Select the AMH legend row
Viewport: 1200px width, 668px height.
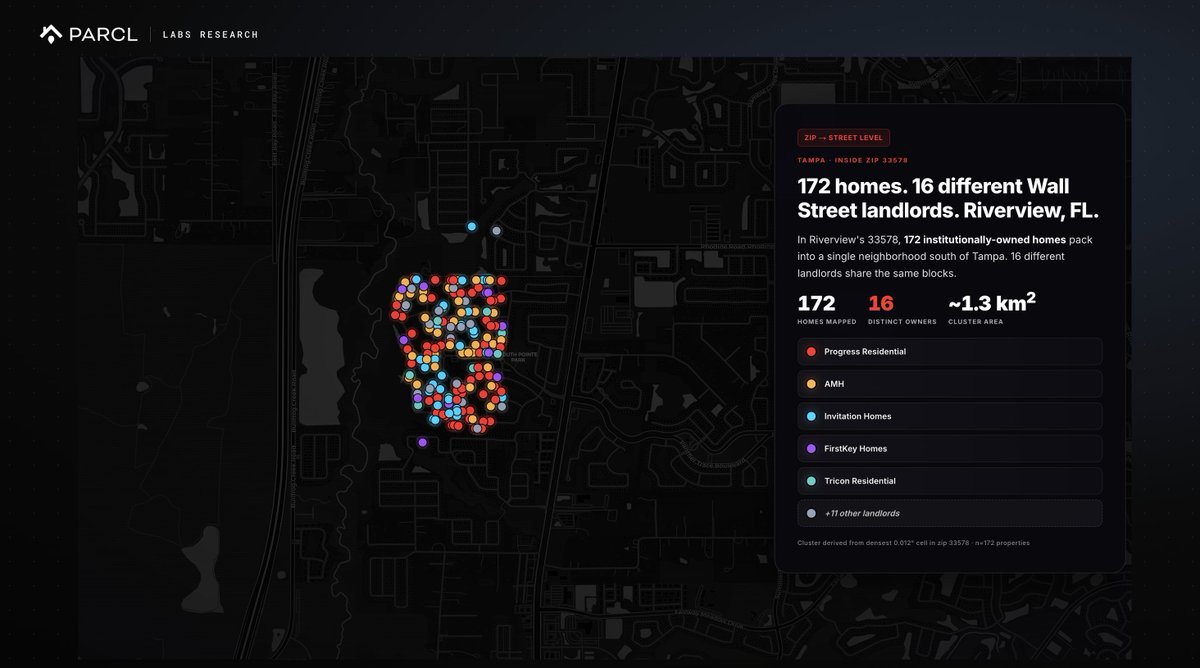950,384
